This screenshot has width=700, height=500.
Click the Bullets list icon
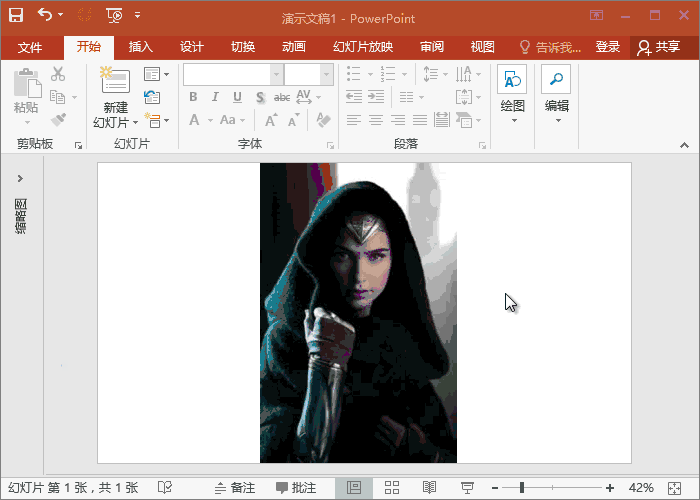[x=354, y=74]
